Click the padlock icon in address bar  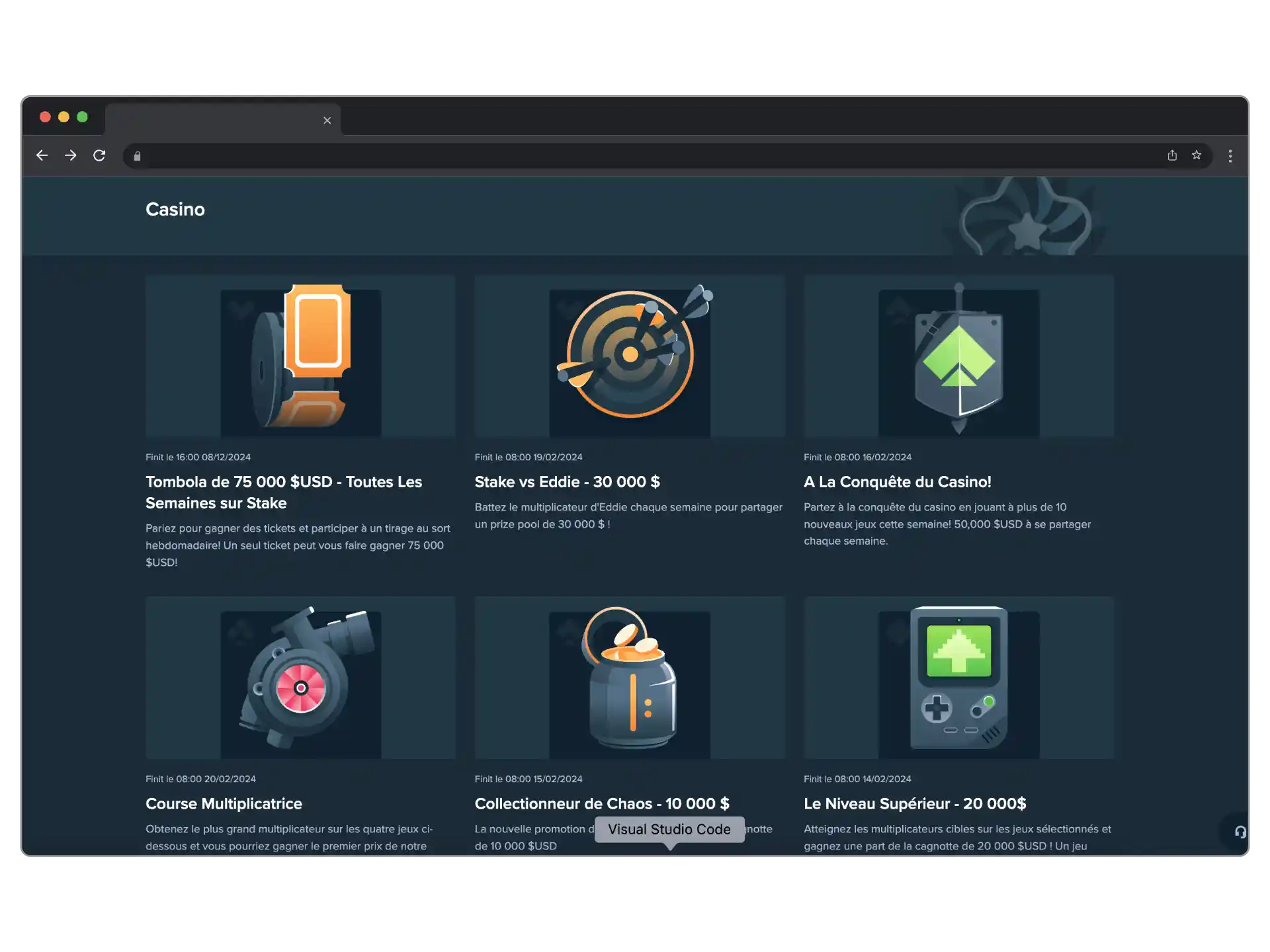[137, 156]
